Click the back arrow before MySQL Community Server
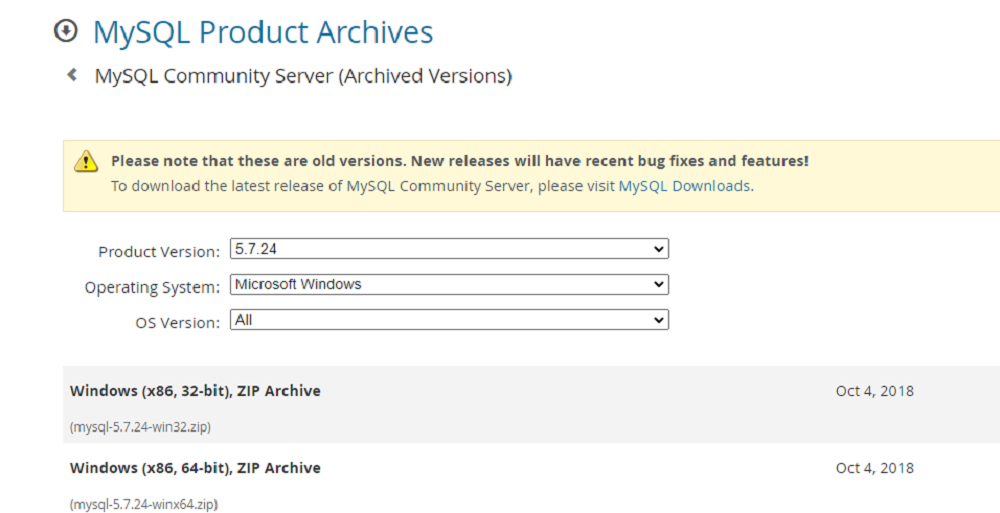This screenshot has height=513, width=1000. click(x=72, y=75)
